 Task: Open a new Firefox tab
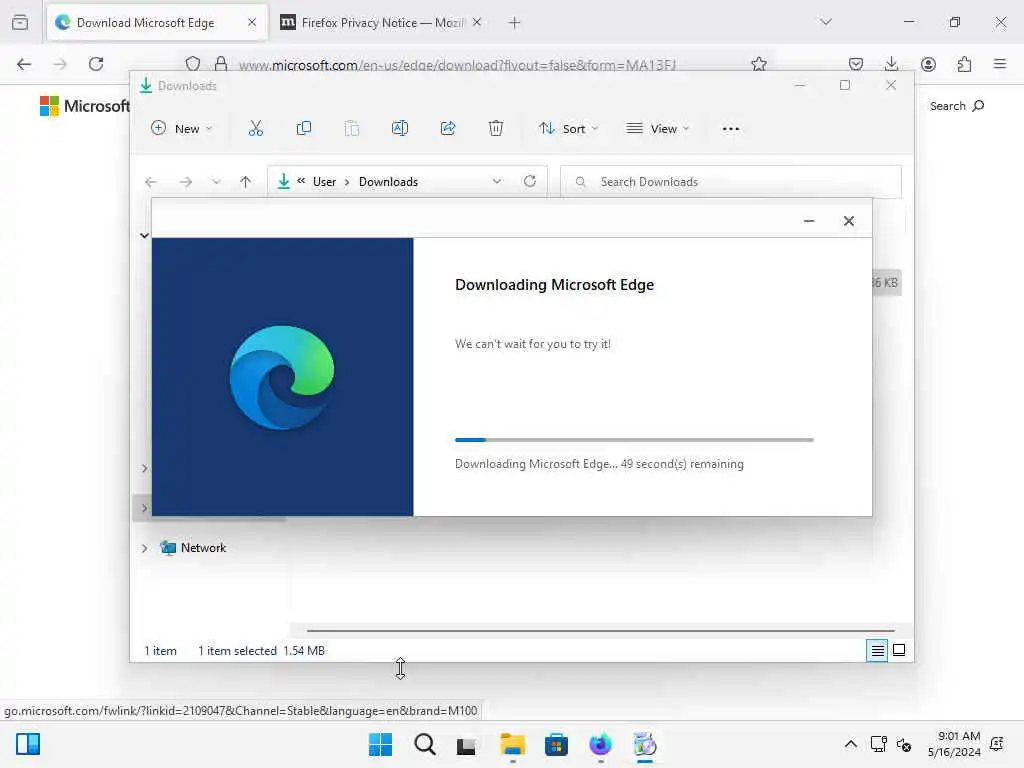pyautogui.click(x=515, y=23)
